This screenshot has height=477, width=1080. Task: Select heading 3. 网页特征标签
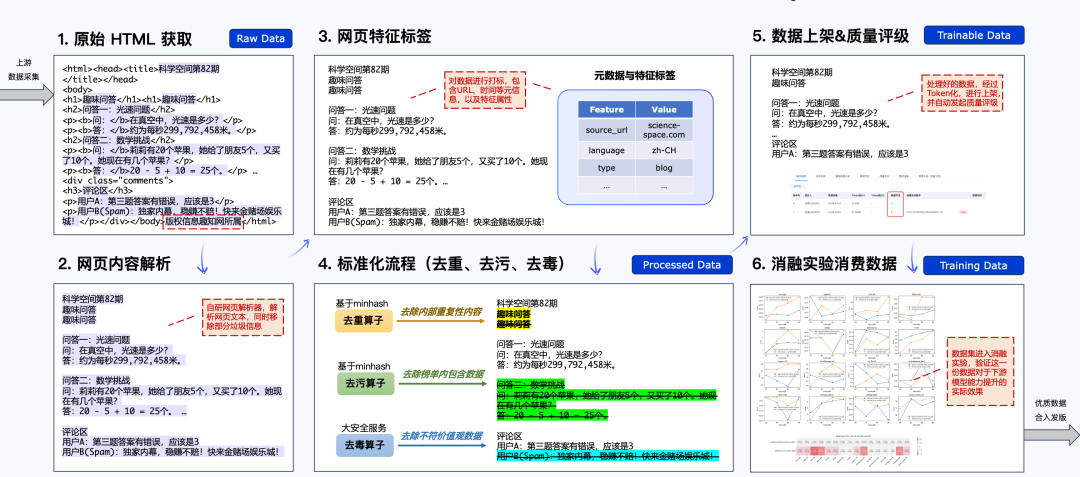pyautogui.click(x=375, y=35)
